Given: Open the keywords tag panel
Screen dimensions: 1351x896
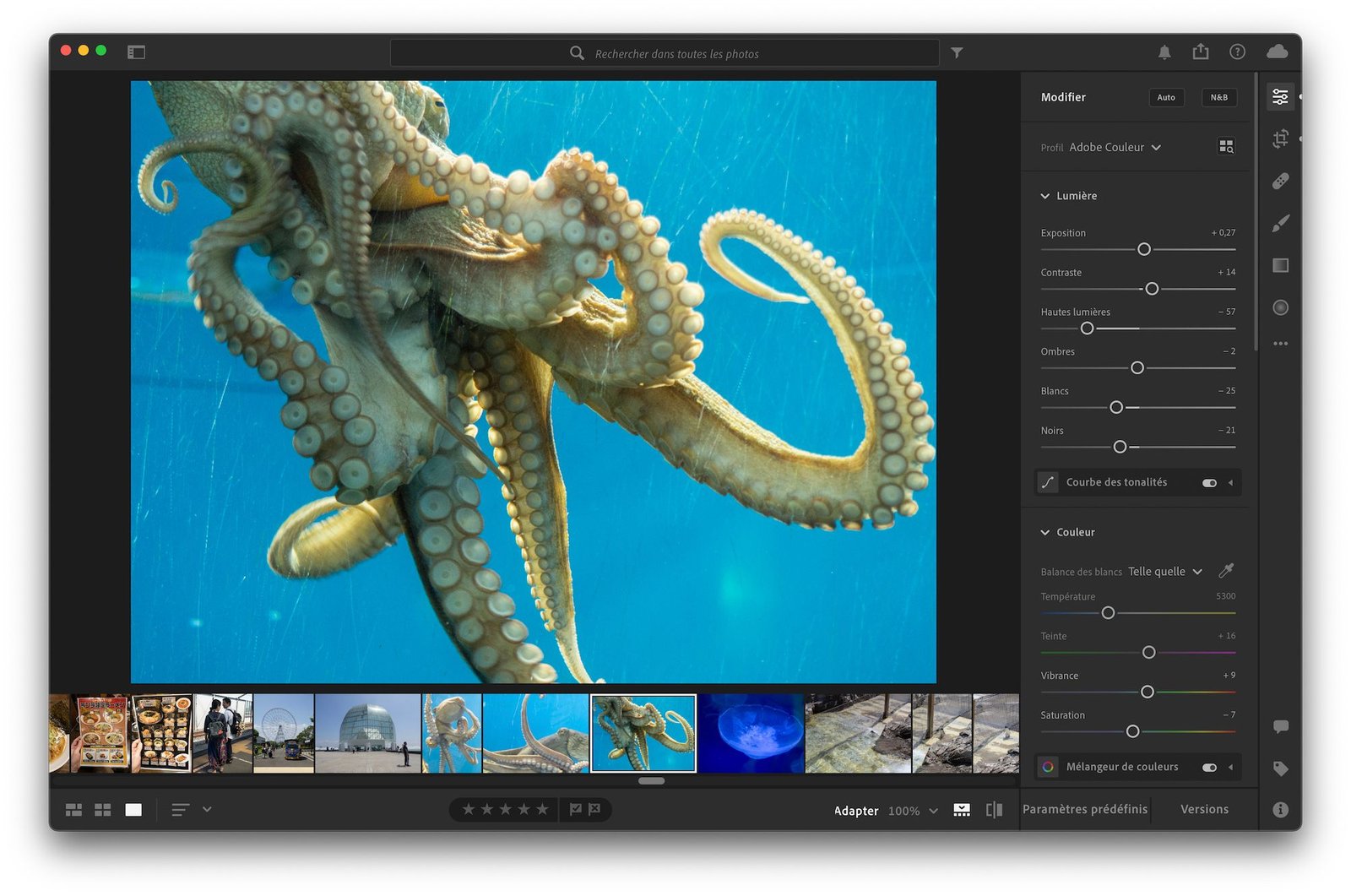Looking at the screenshot, I should (x=1280, y=768).
